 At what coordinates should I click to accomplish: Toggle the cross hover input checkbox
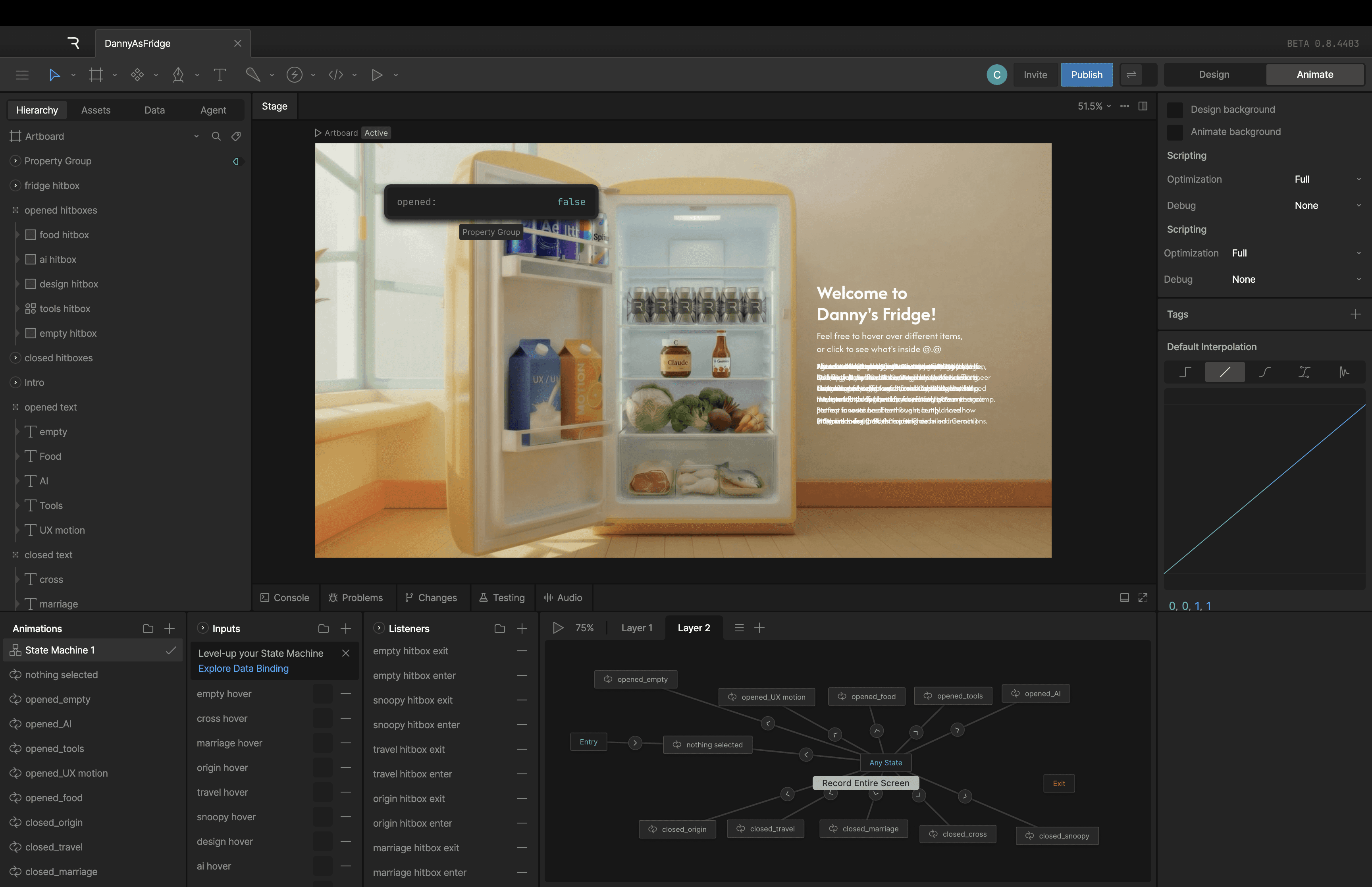[x=322, y=719]
